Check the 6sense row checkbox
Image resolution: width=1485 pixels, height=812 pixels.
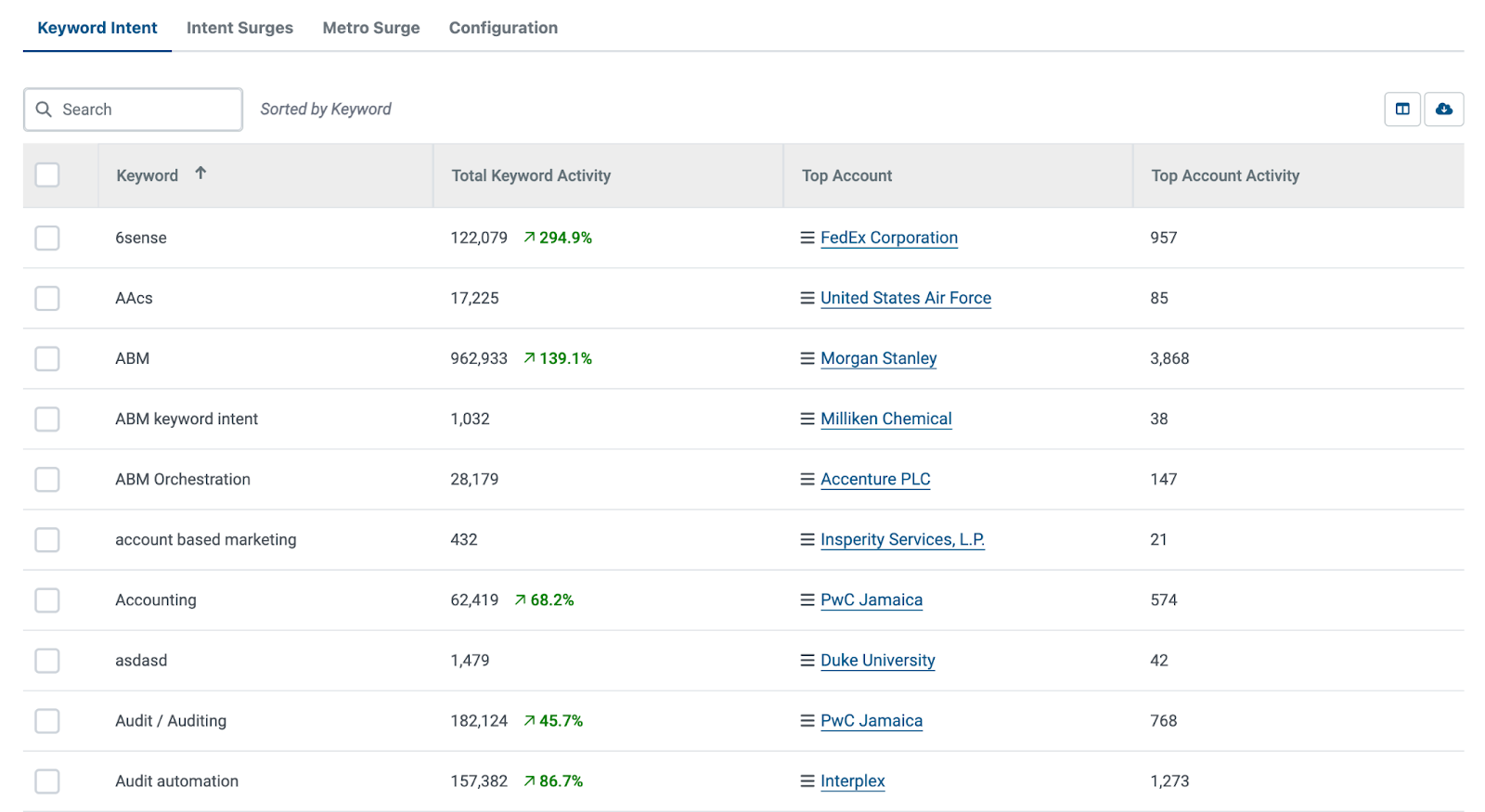click(47, 238)
